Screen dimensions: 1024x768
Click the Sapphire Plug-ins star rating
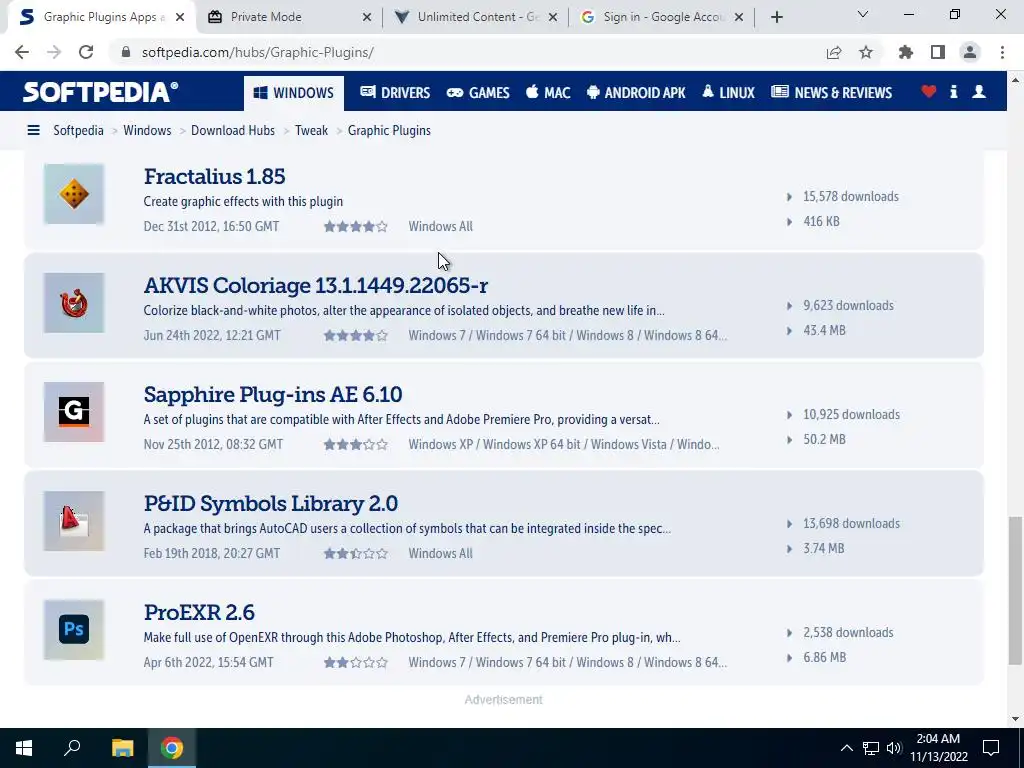pos(356,444)
